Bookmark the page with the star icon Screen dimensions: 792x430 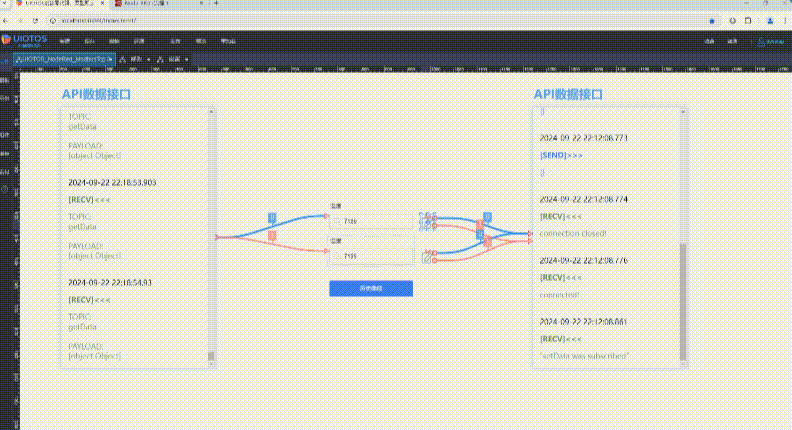pyautogui.click(x=712, y=21)
